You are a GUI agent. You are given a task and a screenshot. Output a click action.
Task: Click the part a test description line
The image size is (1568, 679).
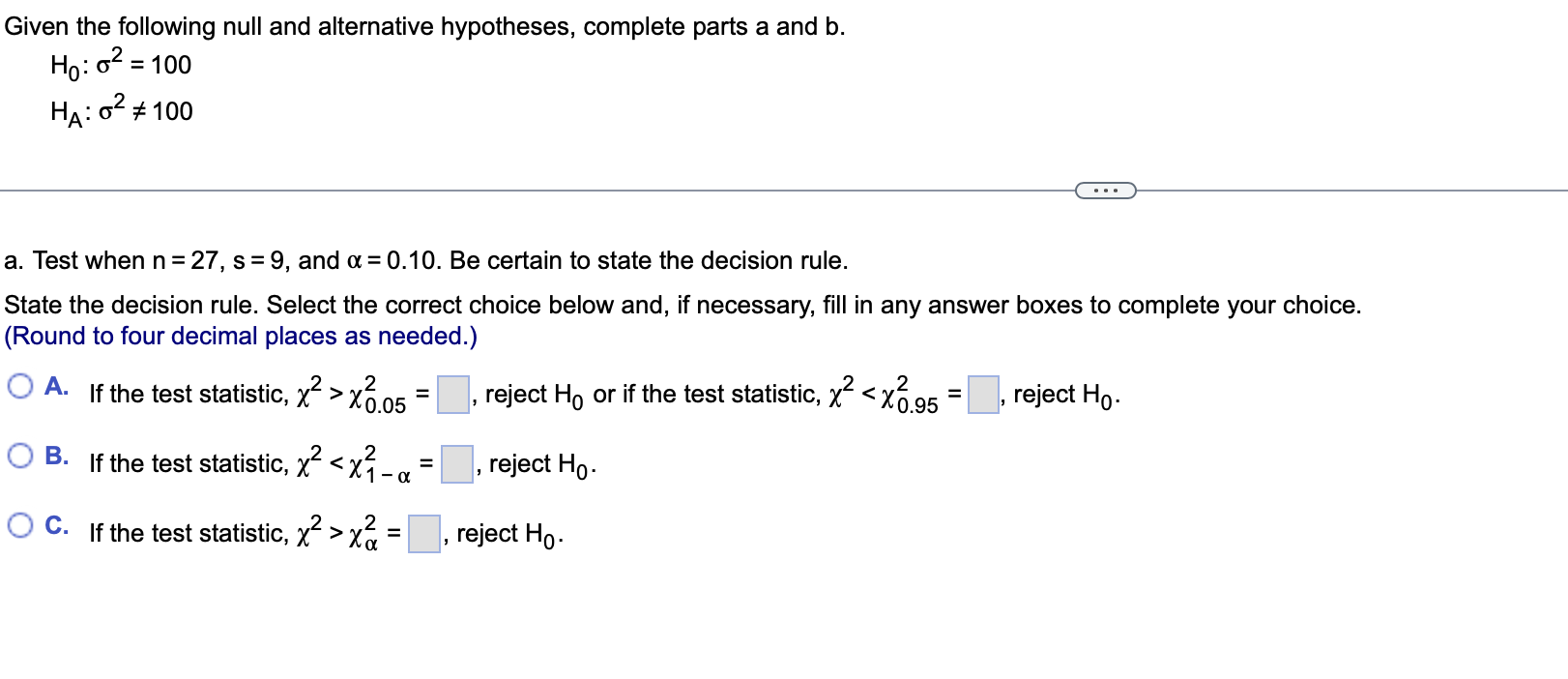point(426,260)
